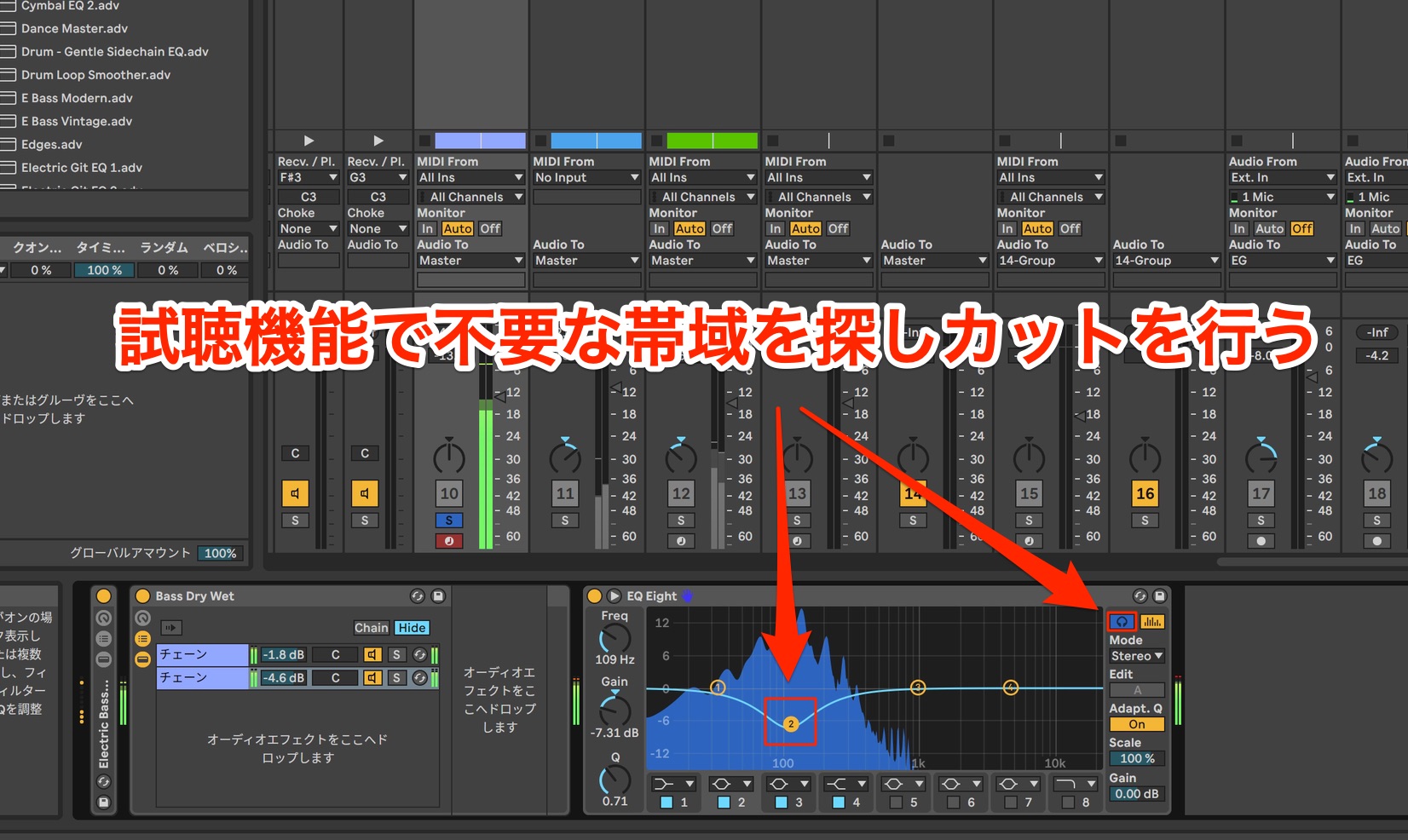Turn off Adapt. Q On button

(x=1137, y=724)
